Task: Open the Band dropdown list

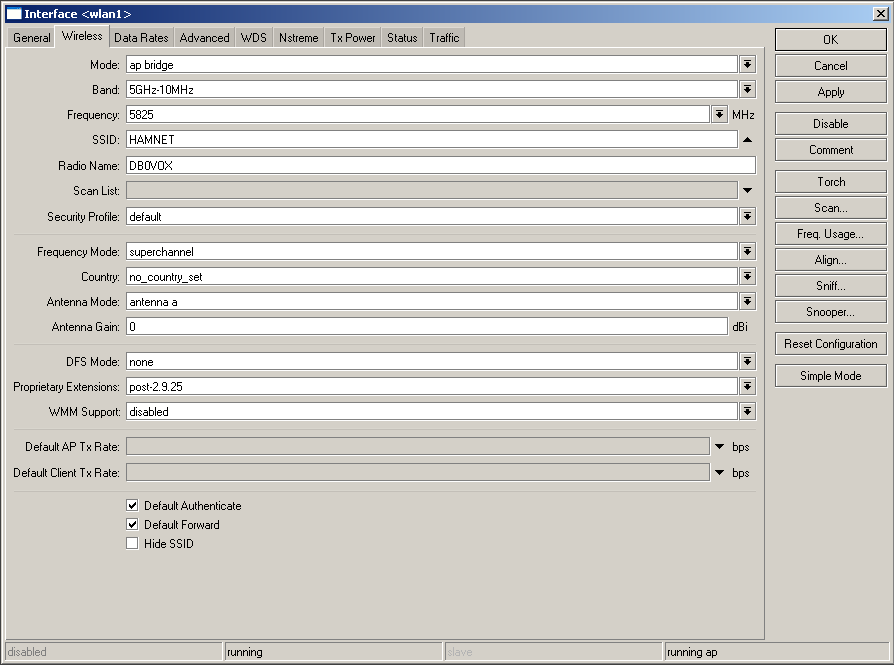Action: pos(747,90)
